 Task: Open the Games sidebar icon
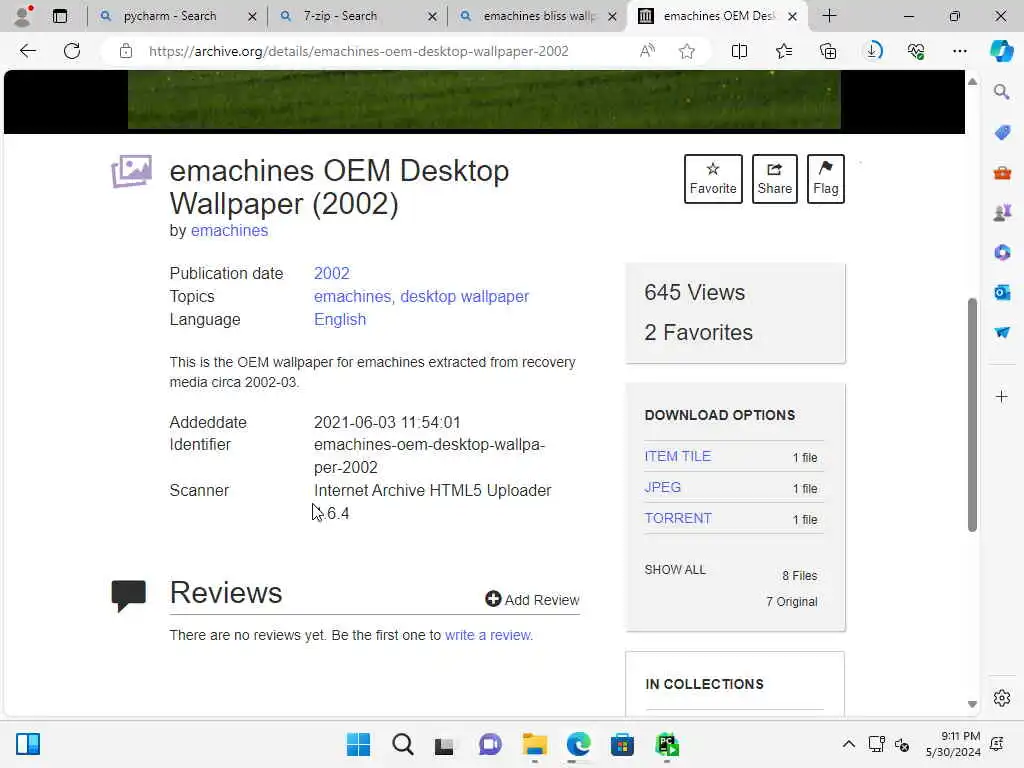[x=1002, y=212]
